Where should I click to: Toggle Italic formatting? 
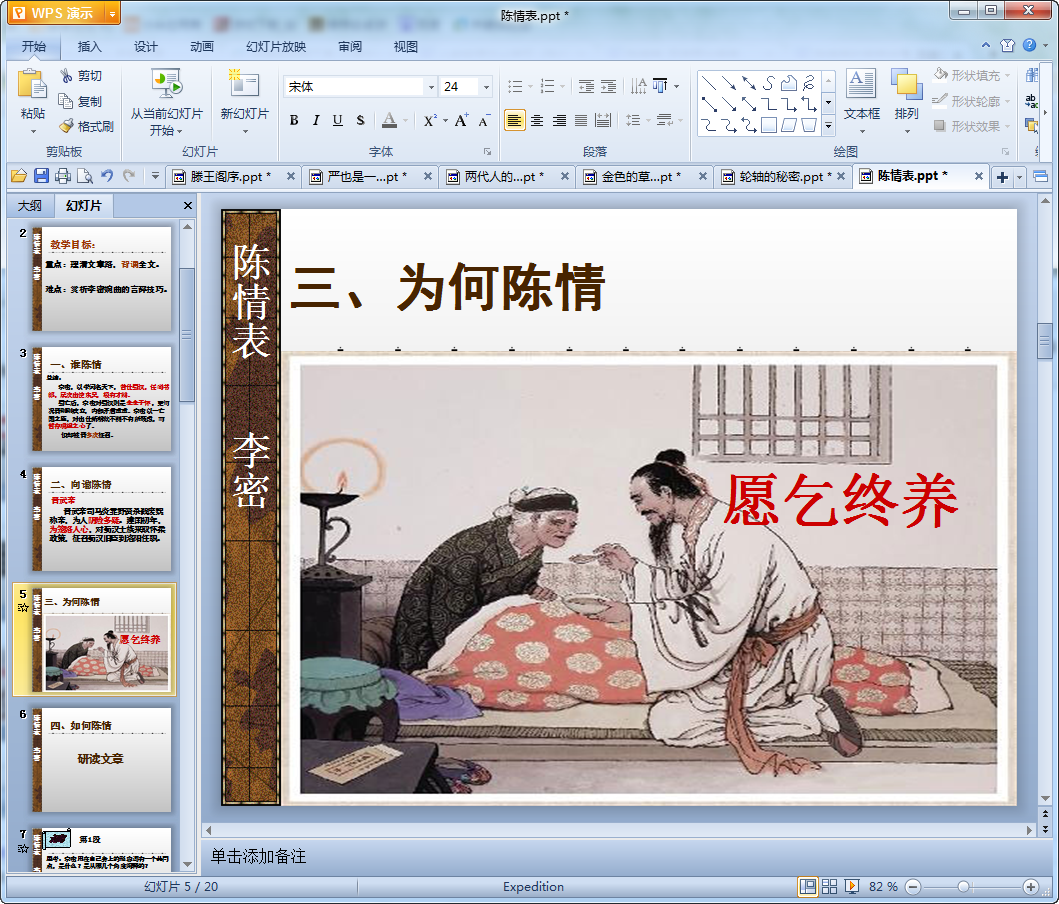click(315, 120)
